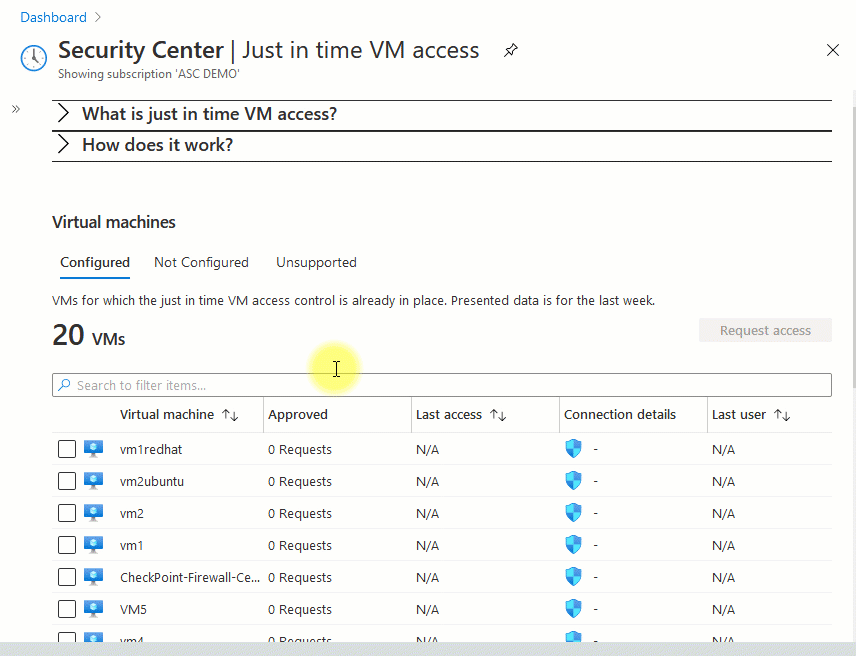Image resolution: width=856 pixels, height=656 pixels.
Task: Open the Unsupported tab
Action: click(x=317, y=263)
